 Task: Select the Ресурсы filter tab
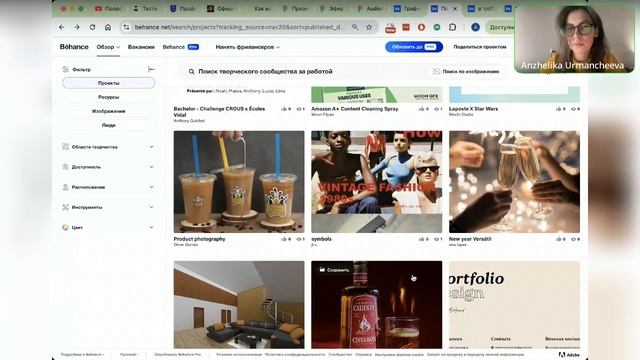click(109, 97)
